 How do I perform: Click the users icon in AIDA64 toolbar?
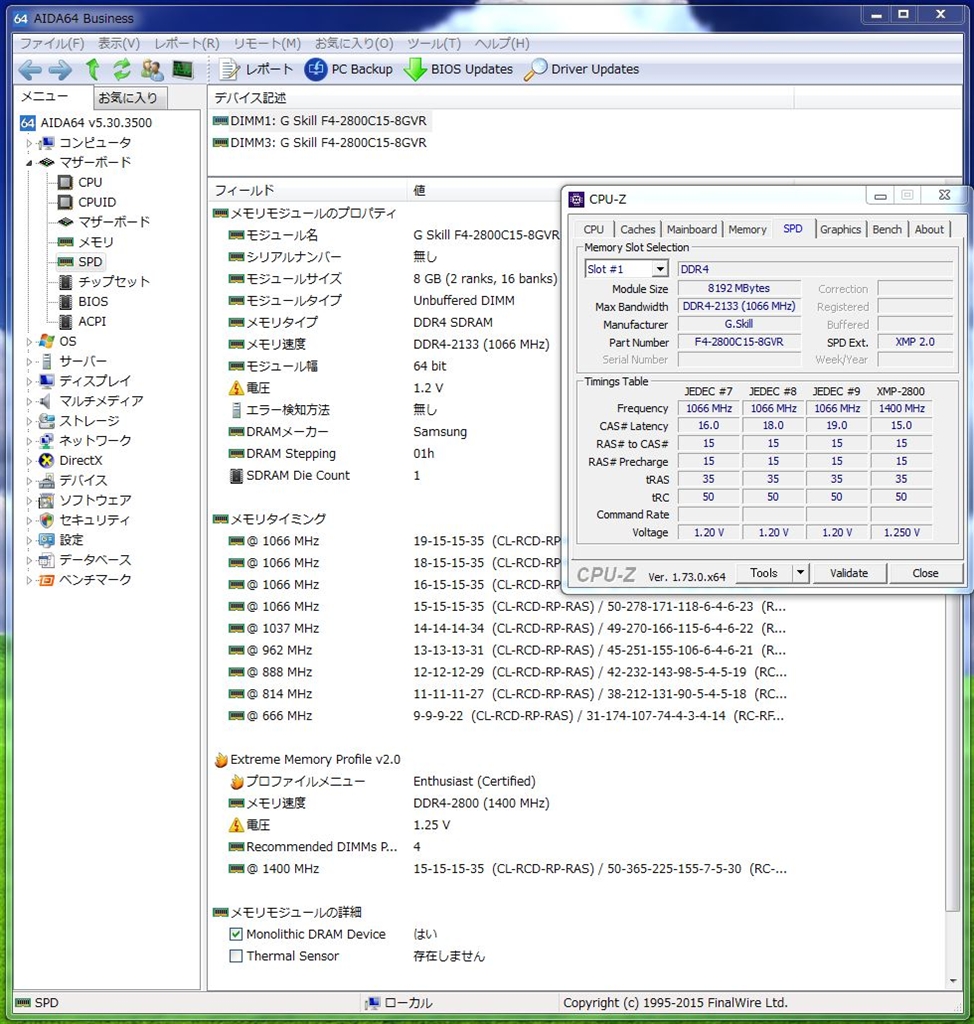(x=152, y=69)
